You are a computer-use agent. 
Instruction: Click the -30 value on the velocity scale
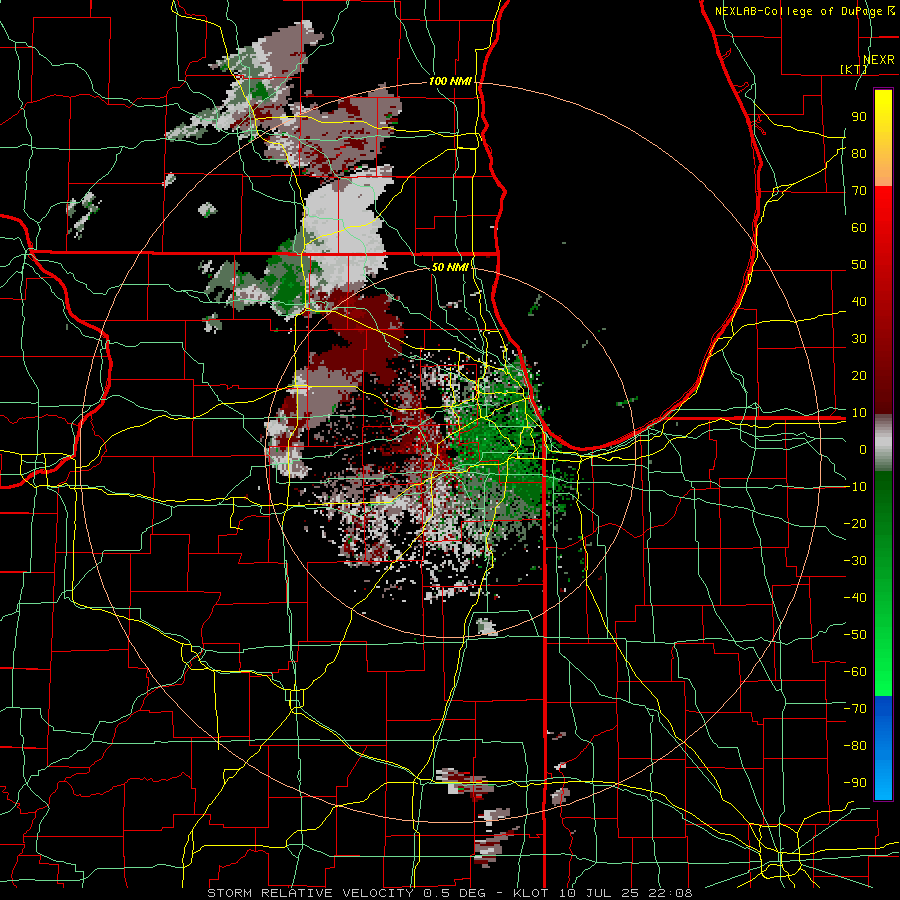click(855, 561)
